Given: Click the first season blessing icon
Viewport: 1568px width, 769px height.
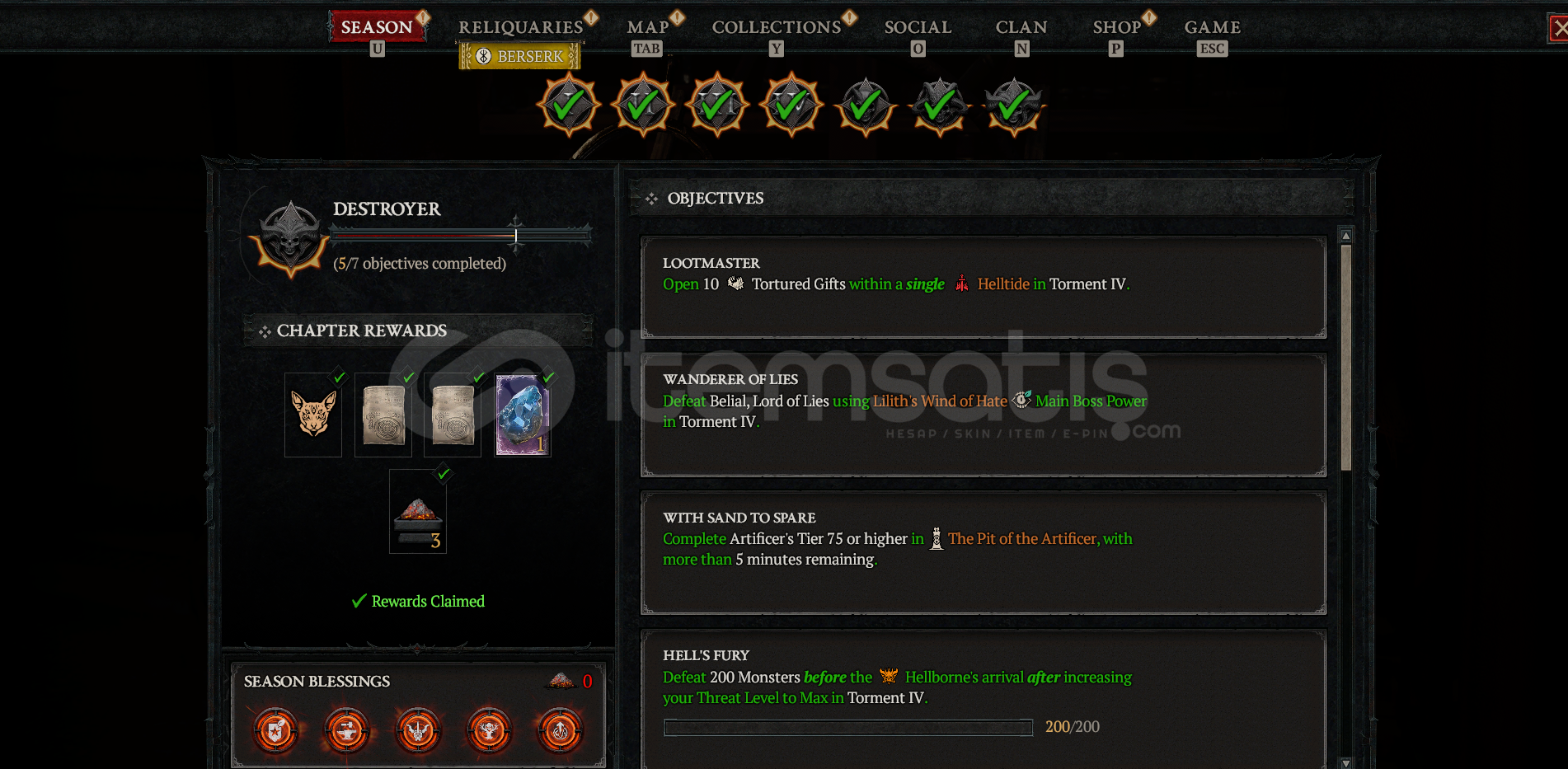Looking at the screenshot, I should (276, 730).
